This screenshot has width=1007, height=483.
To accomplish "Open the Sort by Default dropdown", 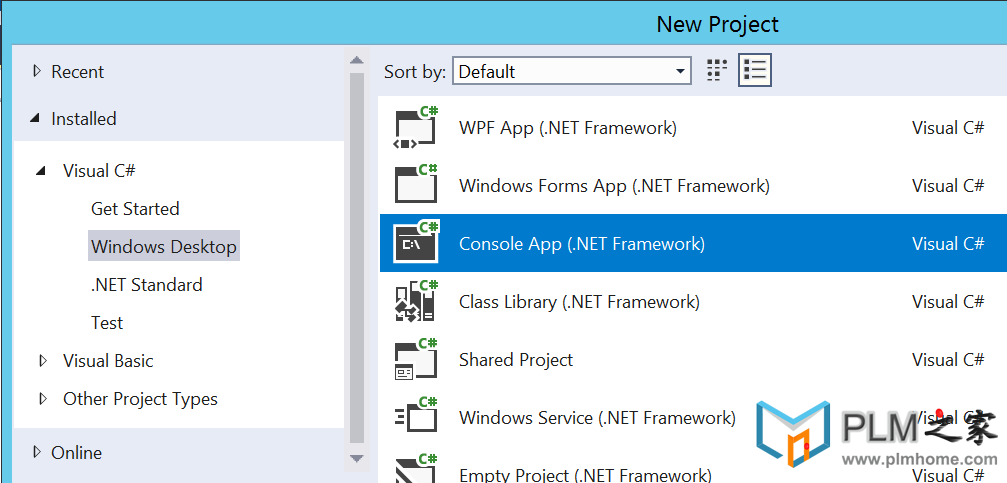I will click(572, 71).
